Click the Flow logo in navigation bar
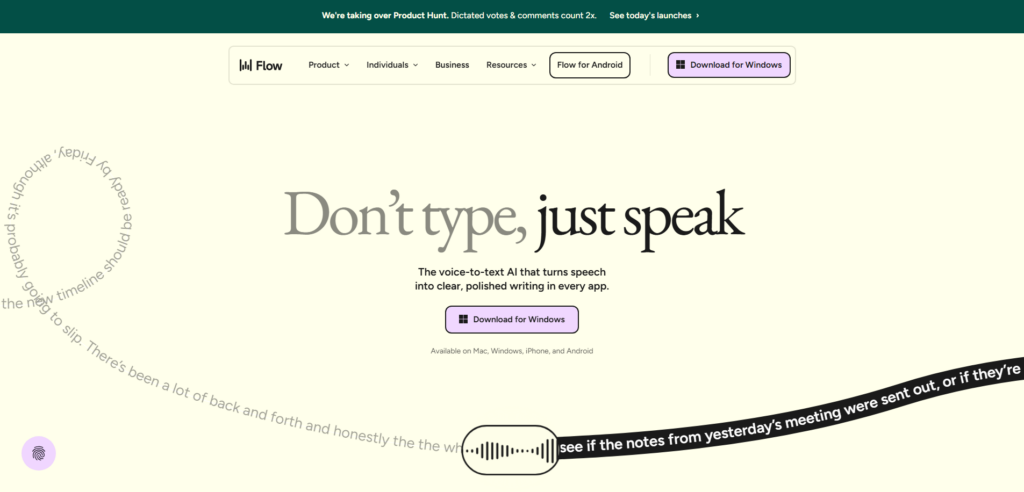This screenshot has height=492, width=1024. (261, 65)
